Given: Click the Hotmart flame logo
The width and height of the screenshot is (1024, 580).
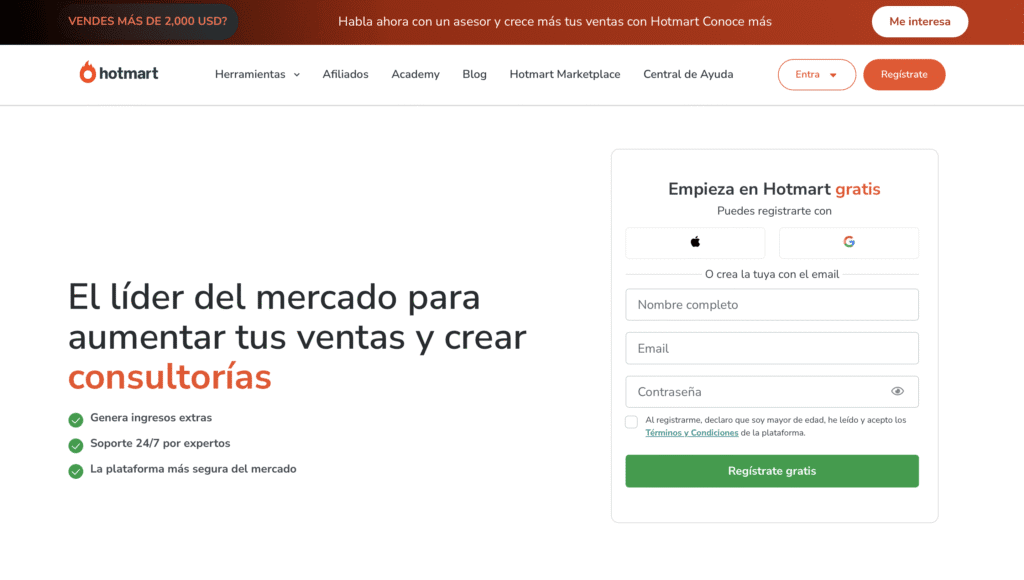Looking at the screenshot, I should (x=118, y=72).
